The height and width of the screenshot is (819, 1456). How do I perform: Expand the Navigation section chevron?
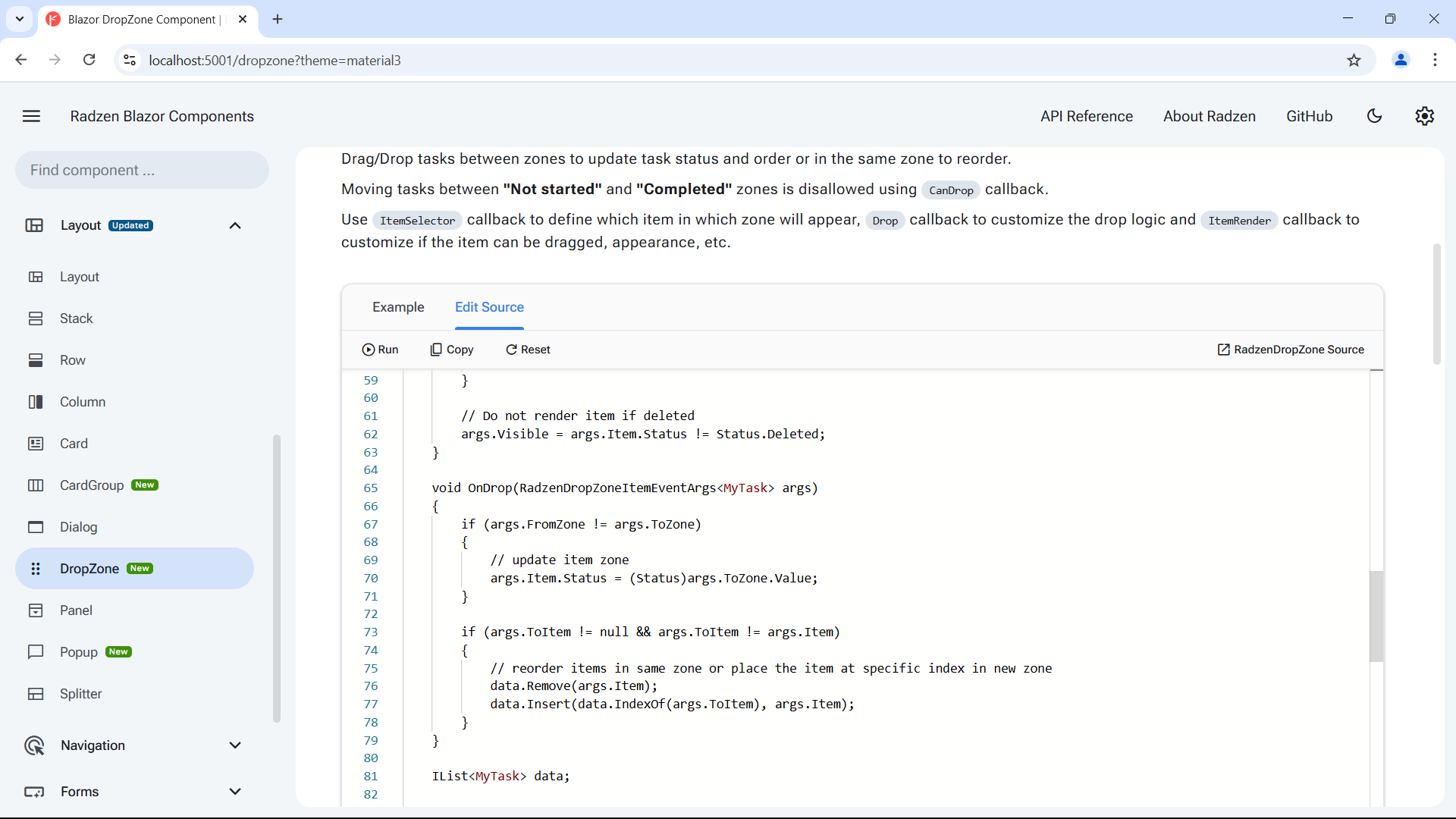(x=235, y=745)
